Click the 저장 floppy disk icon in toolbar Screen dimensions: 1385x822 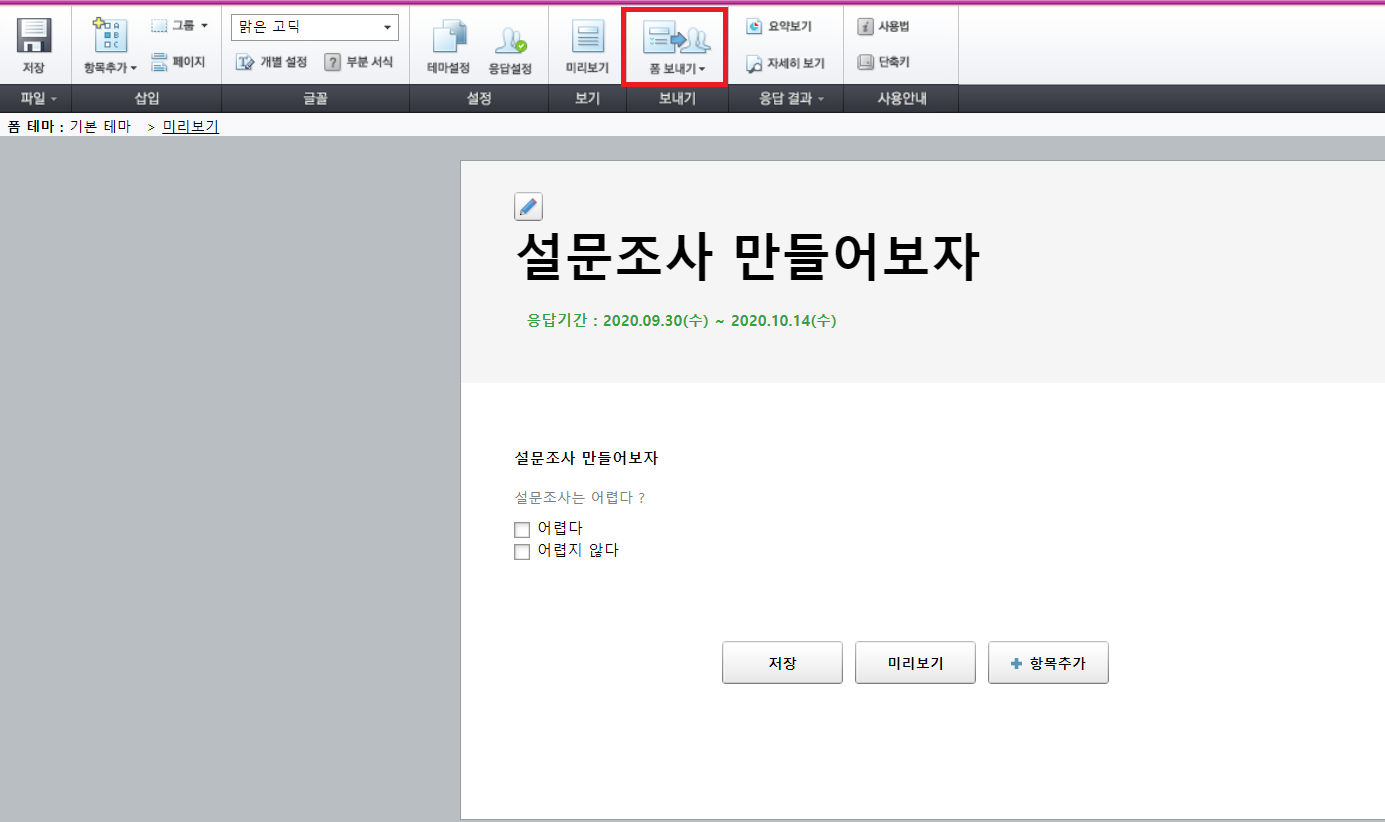[34, 45]
